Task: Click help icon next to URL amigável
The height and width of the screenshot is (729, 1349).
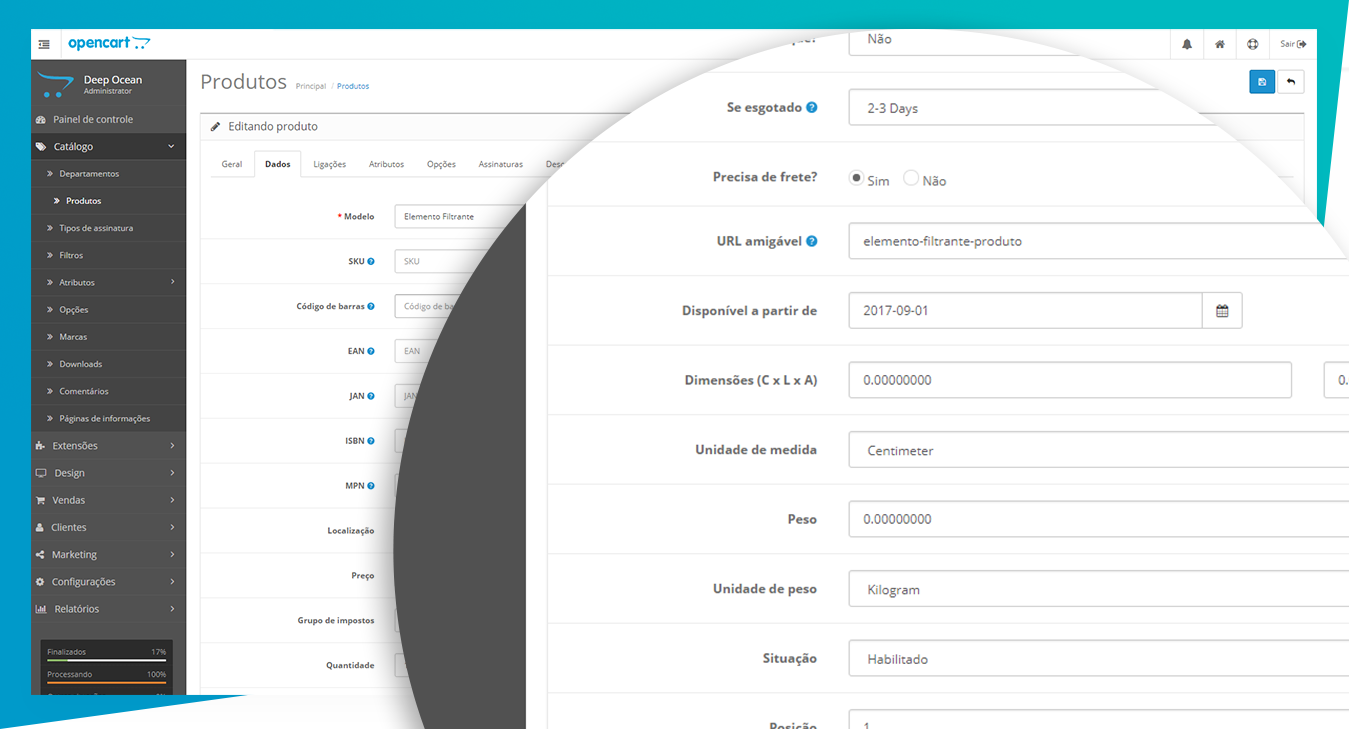Action: 812,241
